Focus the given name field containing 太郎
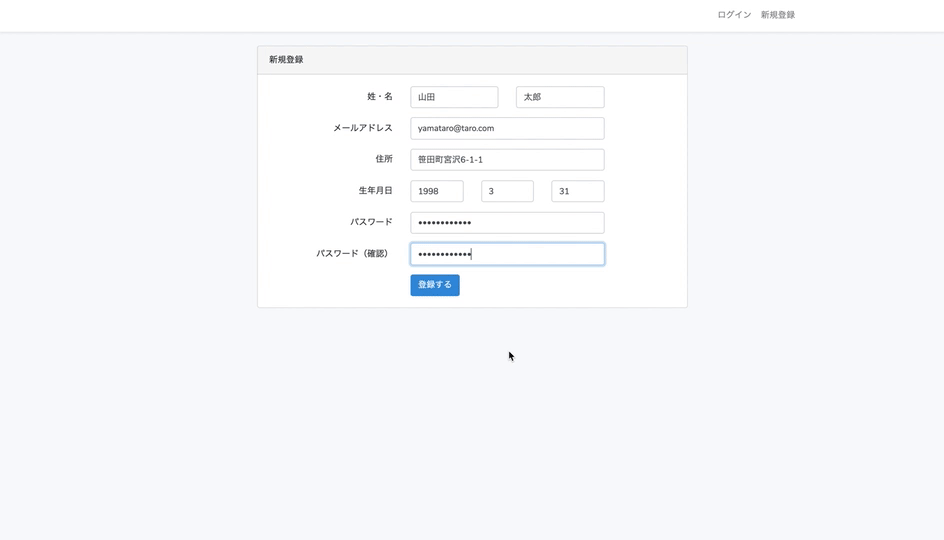Screen dimensions: 944x540 (x=560, y=97)
